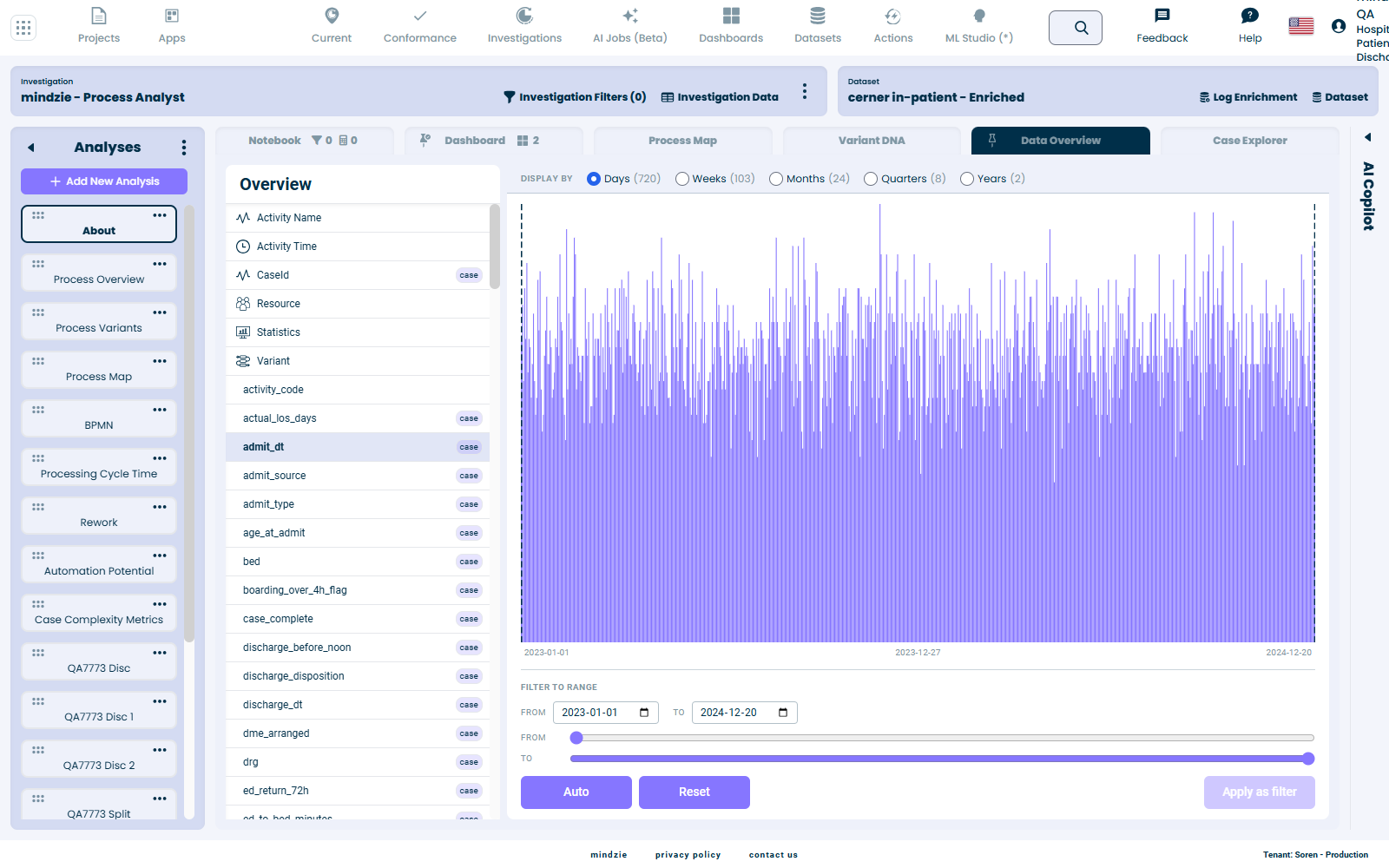1389x868 pixels.
Task: Click the Reset button
Action: 694,792
